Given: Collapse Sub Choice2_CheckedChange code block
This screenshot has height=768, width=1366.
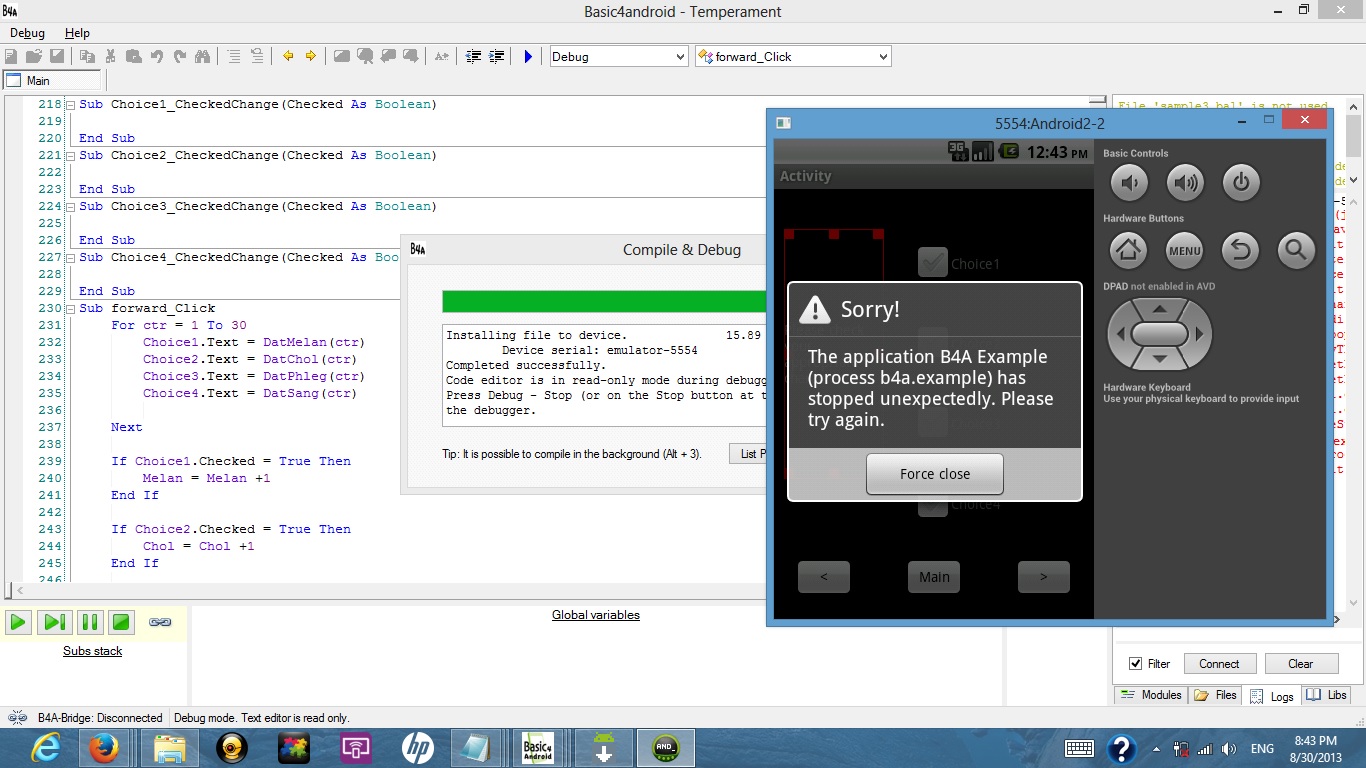Looking at the screenshot, I should [70, 155].
